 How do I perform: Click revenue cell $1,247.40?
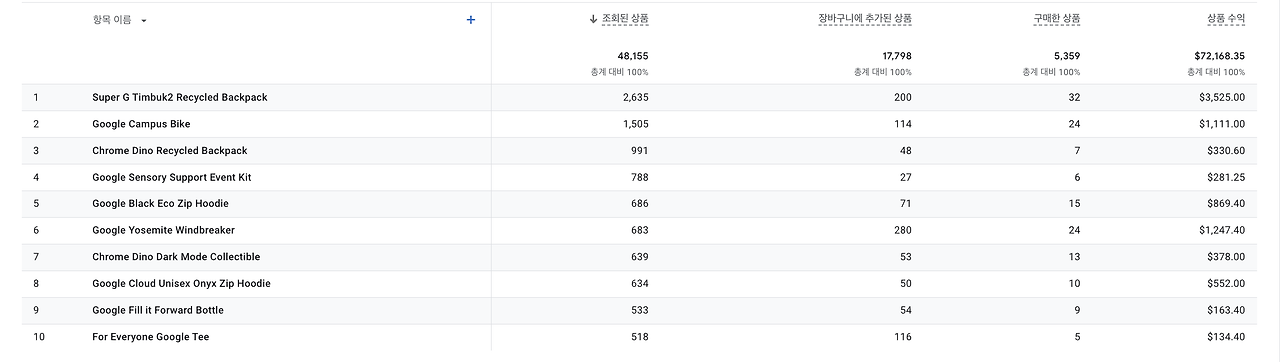coord(1222,230)
